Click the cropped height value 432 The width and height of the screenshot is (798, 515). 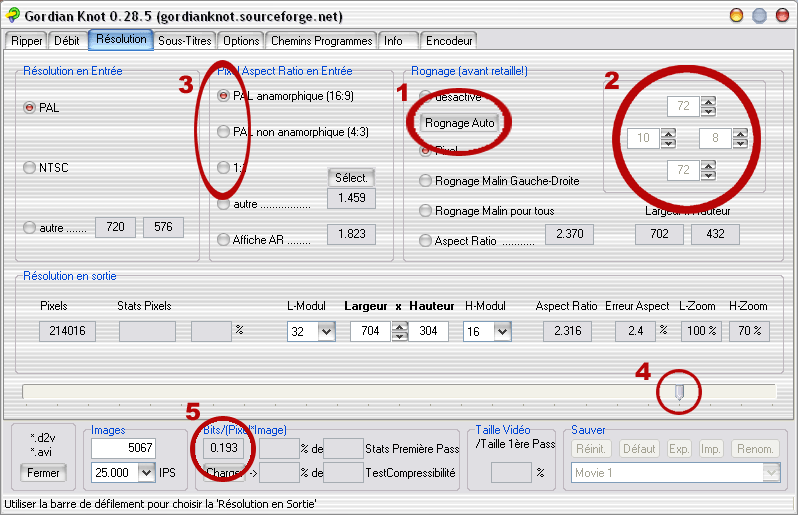tap(715, 234)
